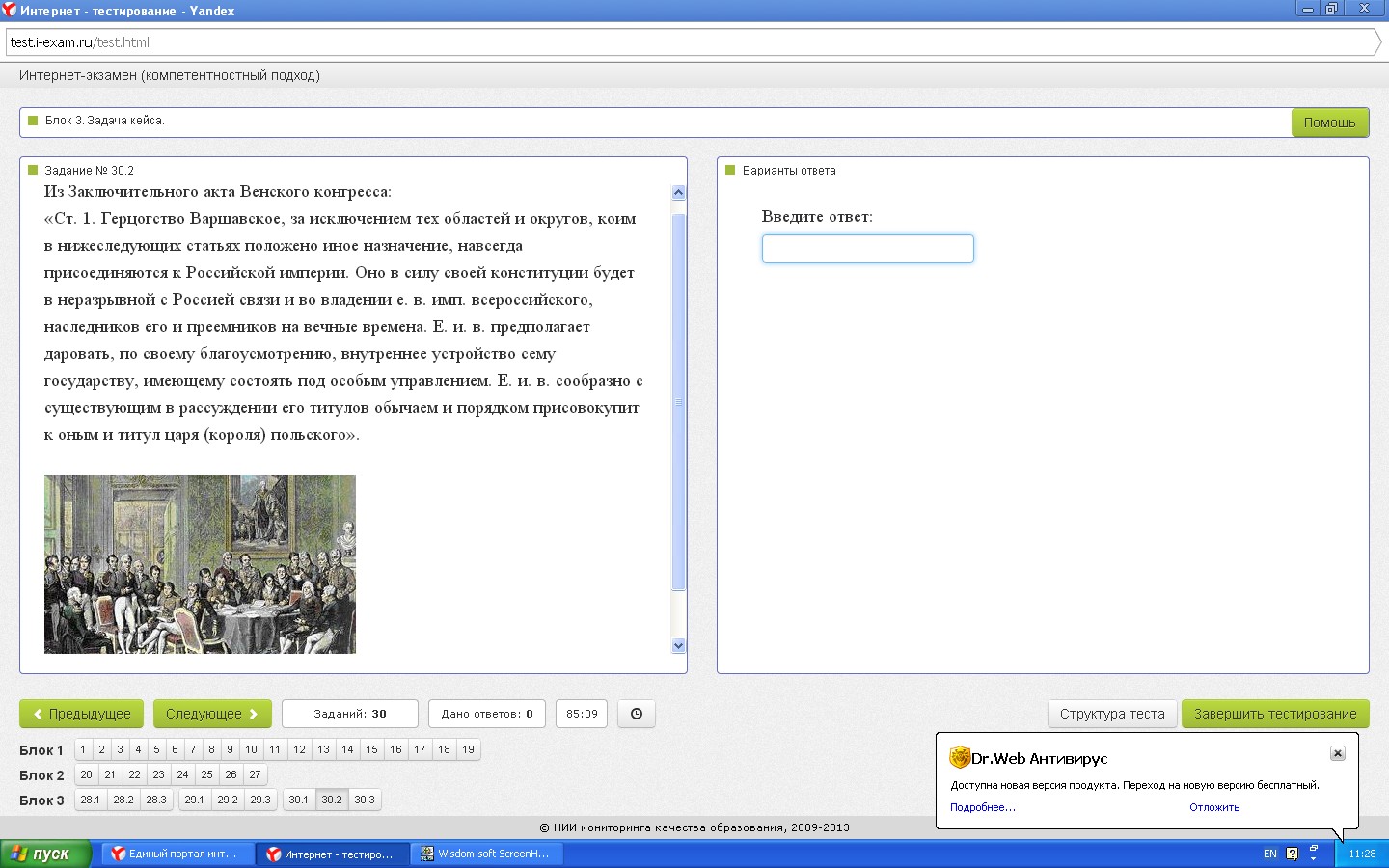
Task: Open question 12 in Блок 1
Action: click(299, 749)
